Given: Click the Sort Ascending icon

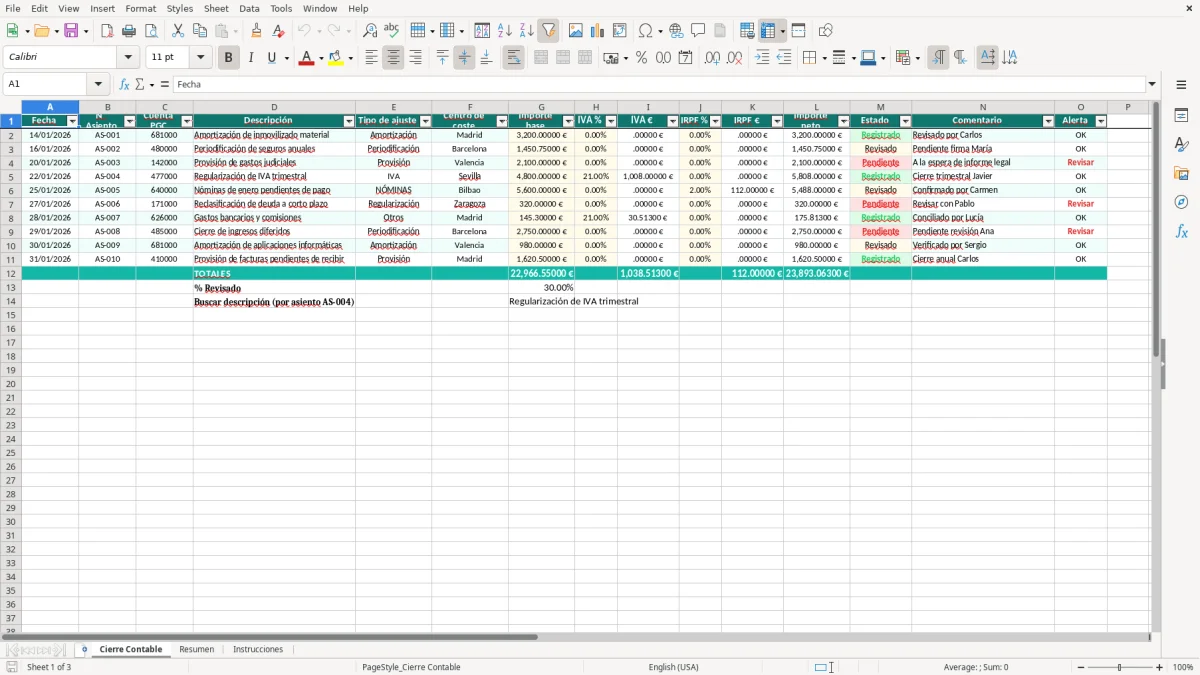Looking at the screenshot, I should 505,31.
